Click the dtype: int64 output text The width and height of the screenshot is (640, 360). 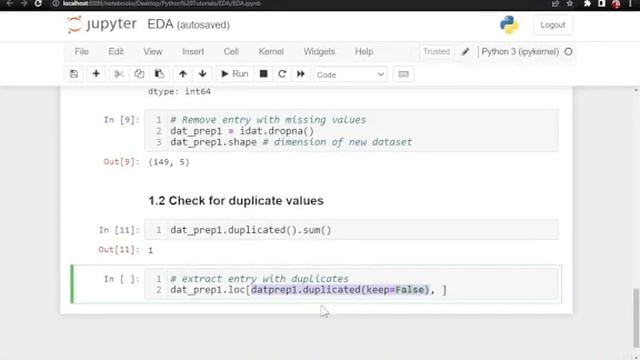point(179,91)
